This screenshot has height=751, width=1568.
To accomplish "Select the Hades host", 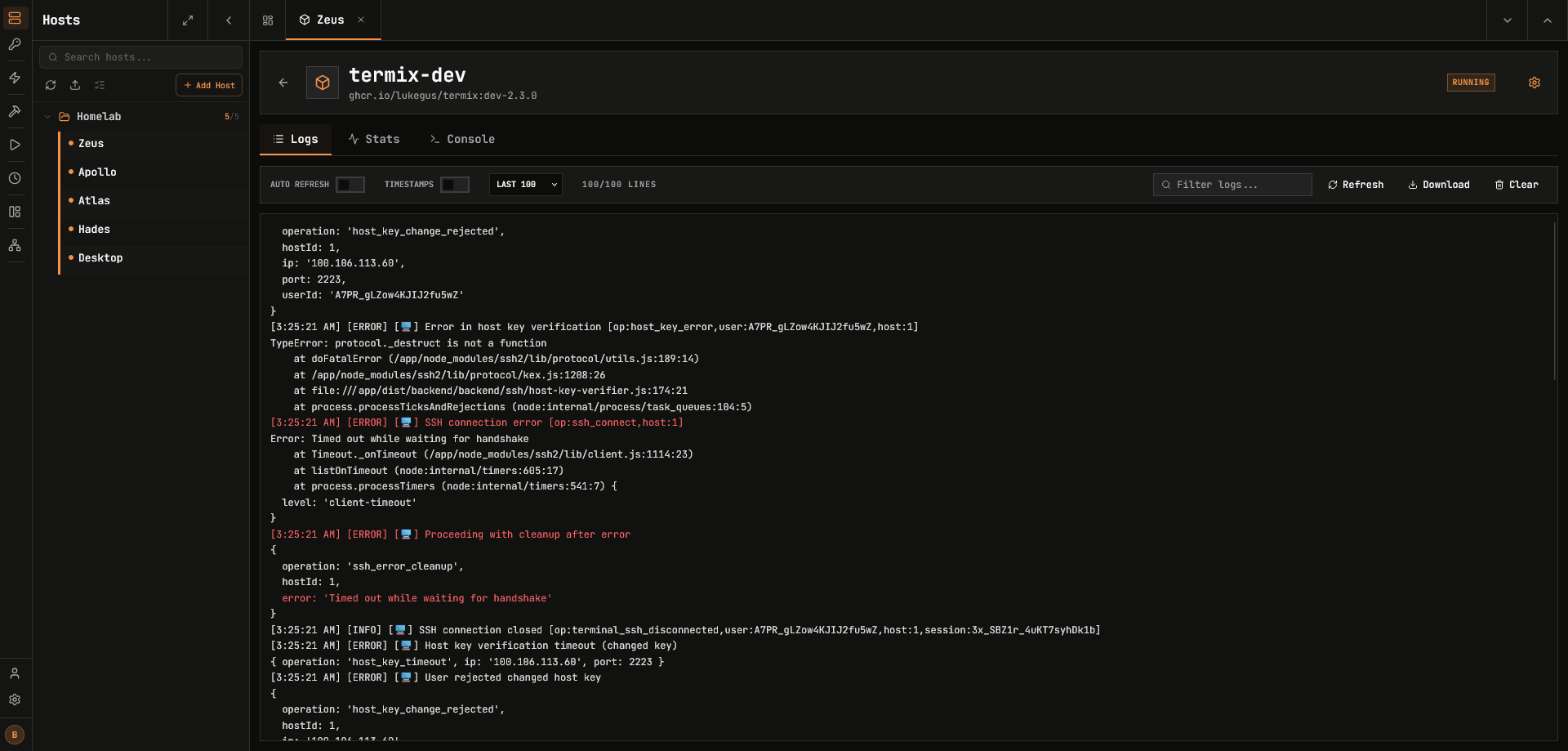I will coord(154,230).
